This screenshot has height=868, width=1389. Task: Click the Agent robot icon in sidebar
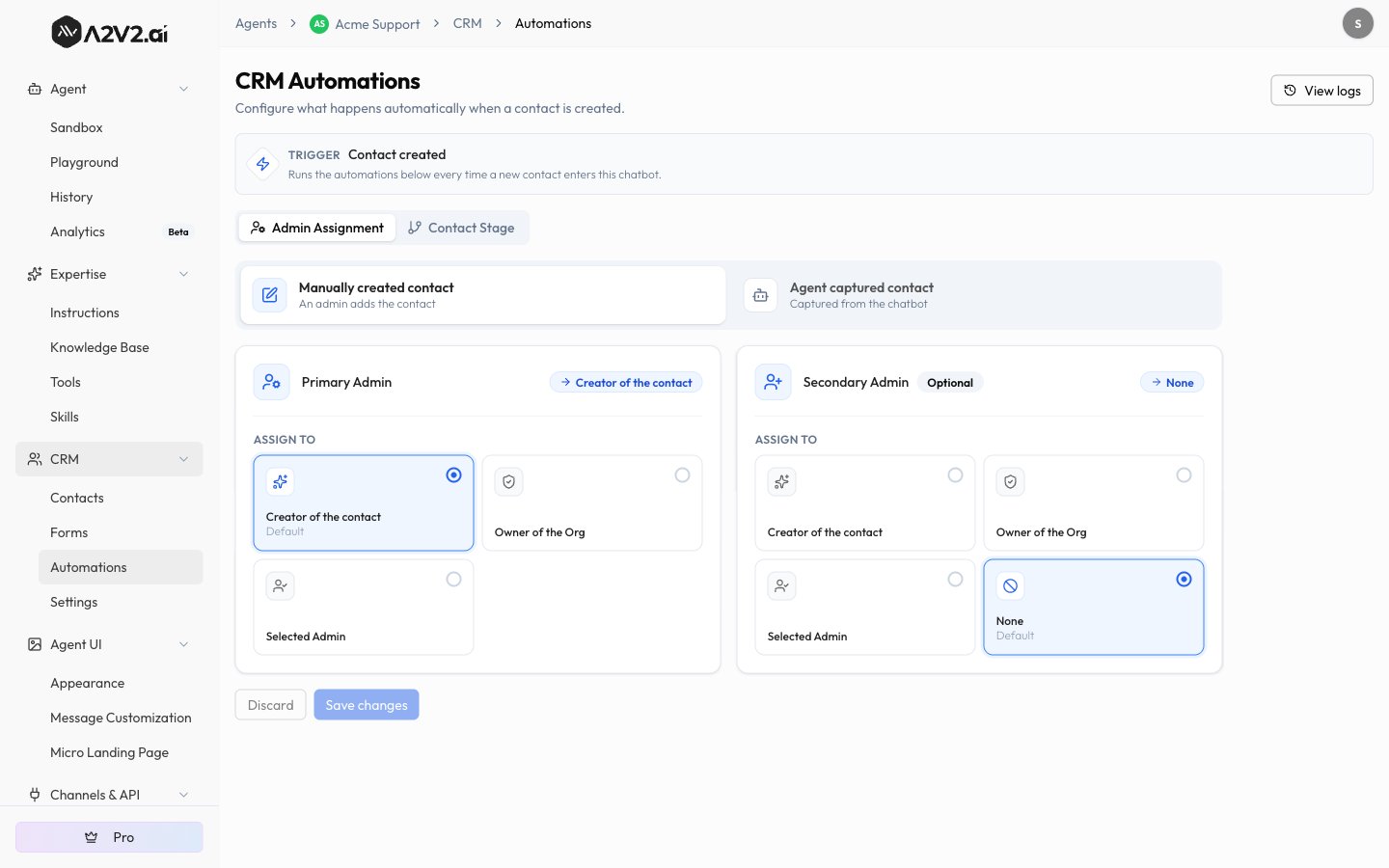click(x=35, y=89)
